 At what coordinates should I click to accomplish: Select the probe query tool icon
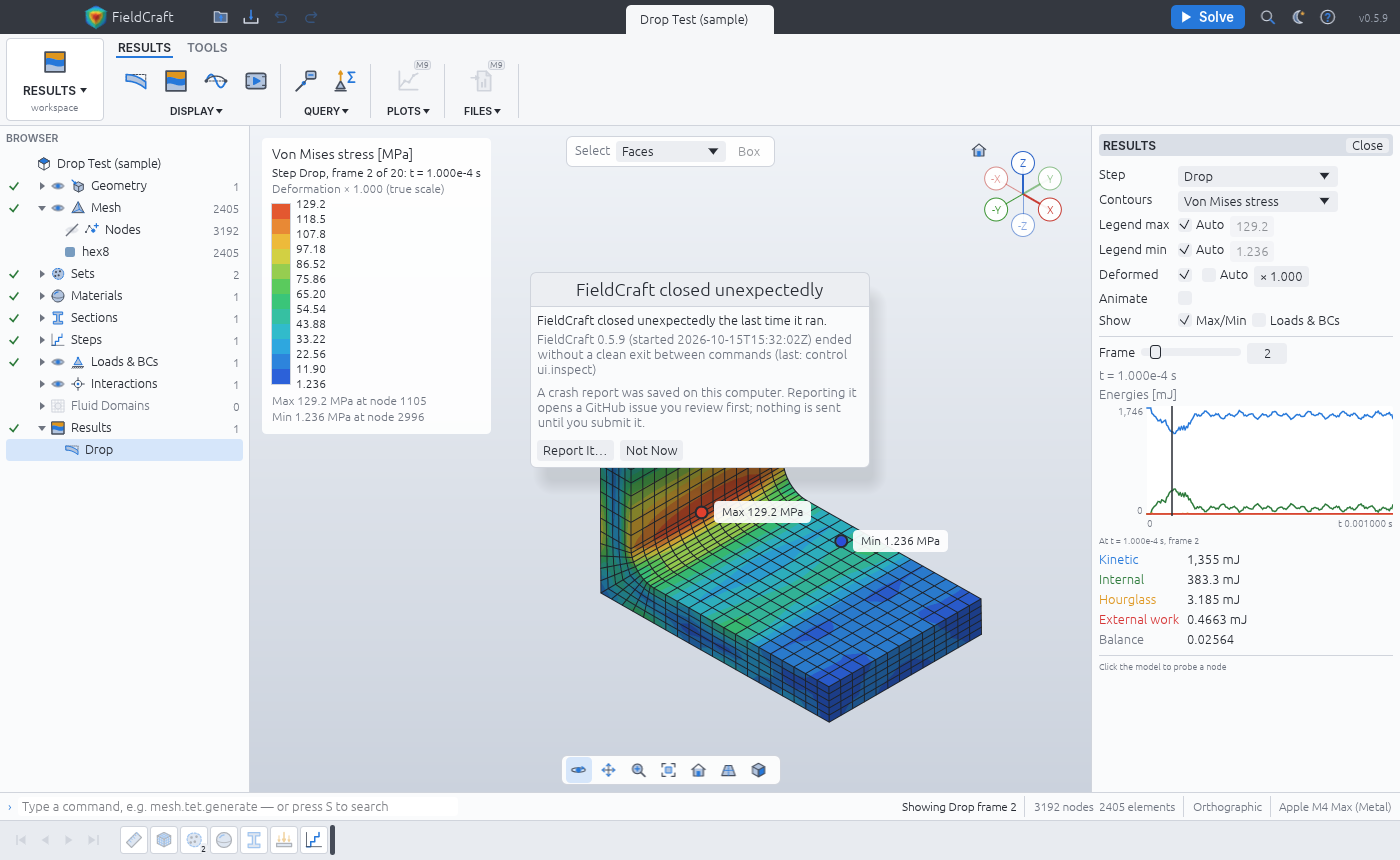tap(306, 81)
